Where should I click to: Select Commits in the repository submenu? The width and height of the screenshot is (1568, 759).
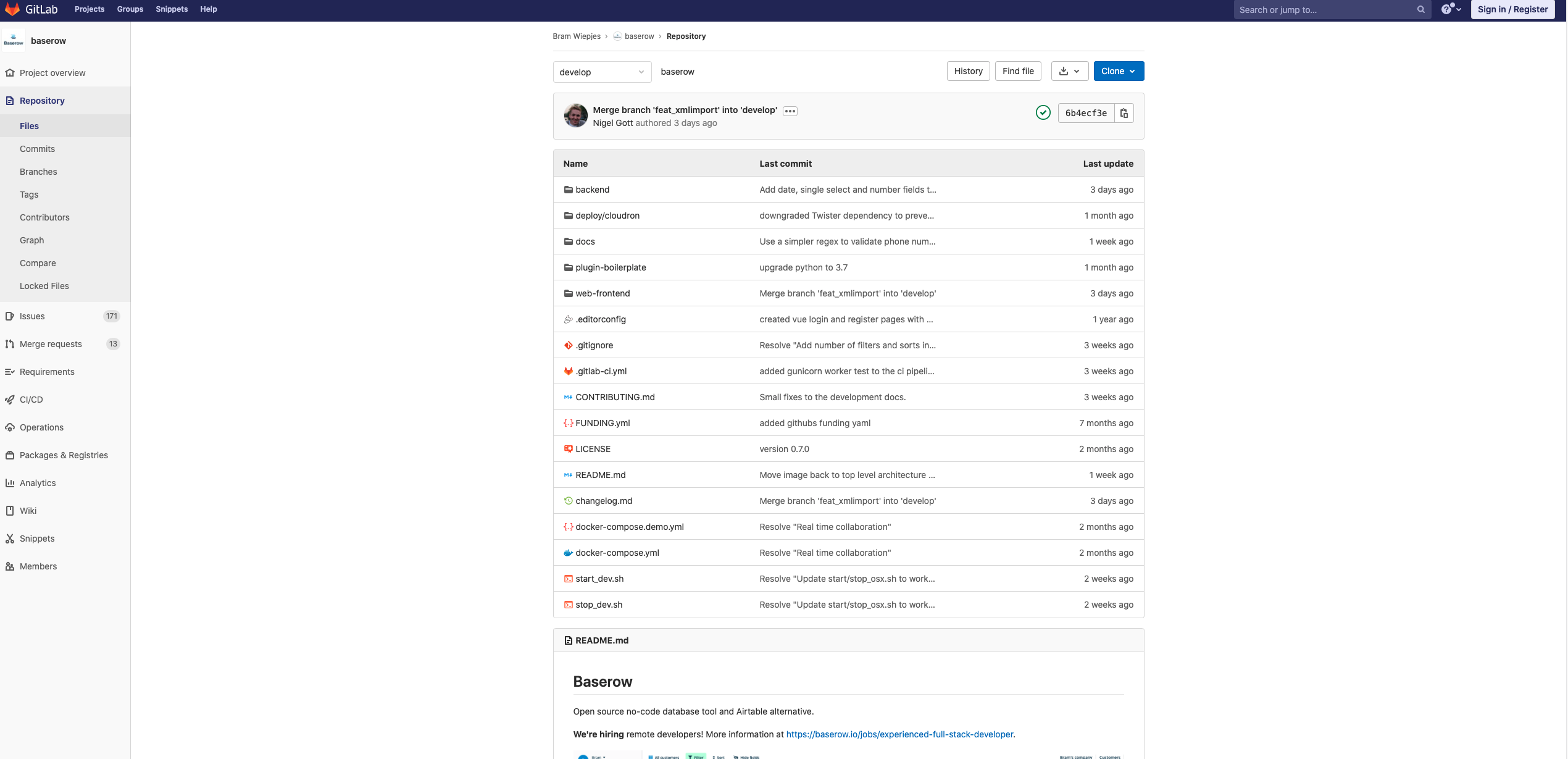(37, 149)
